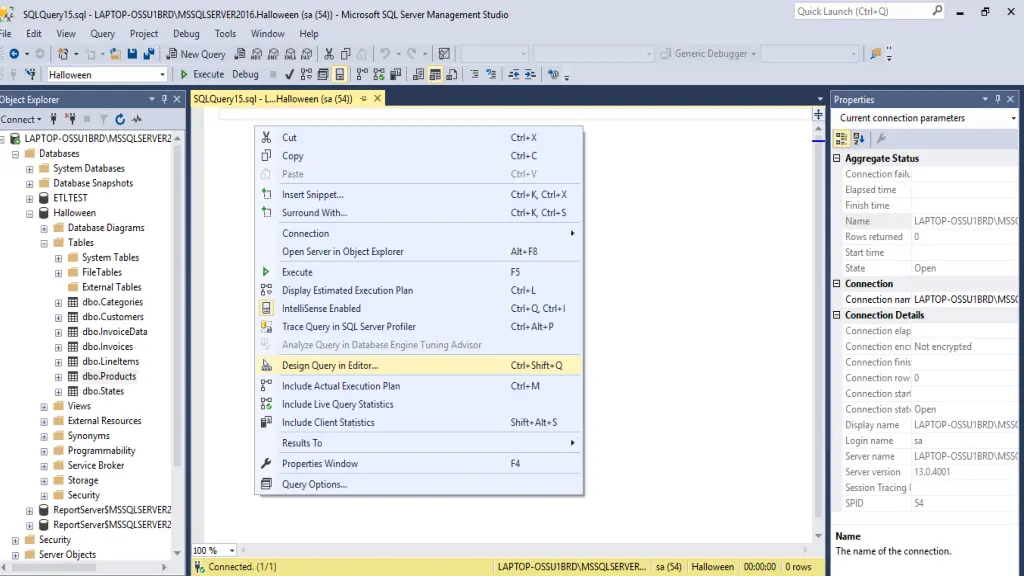Click the Property Pages wrench icon
Image resolution: width=1024 pixels, height=576 pixels.
pos(881,138)
